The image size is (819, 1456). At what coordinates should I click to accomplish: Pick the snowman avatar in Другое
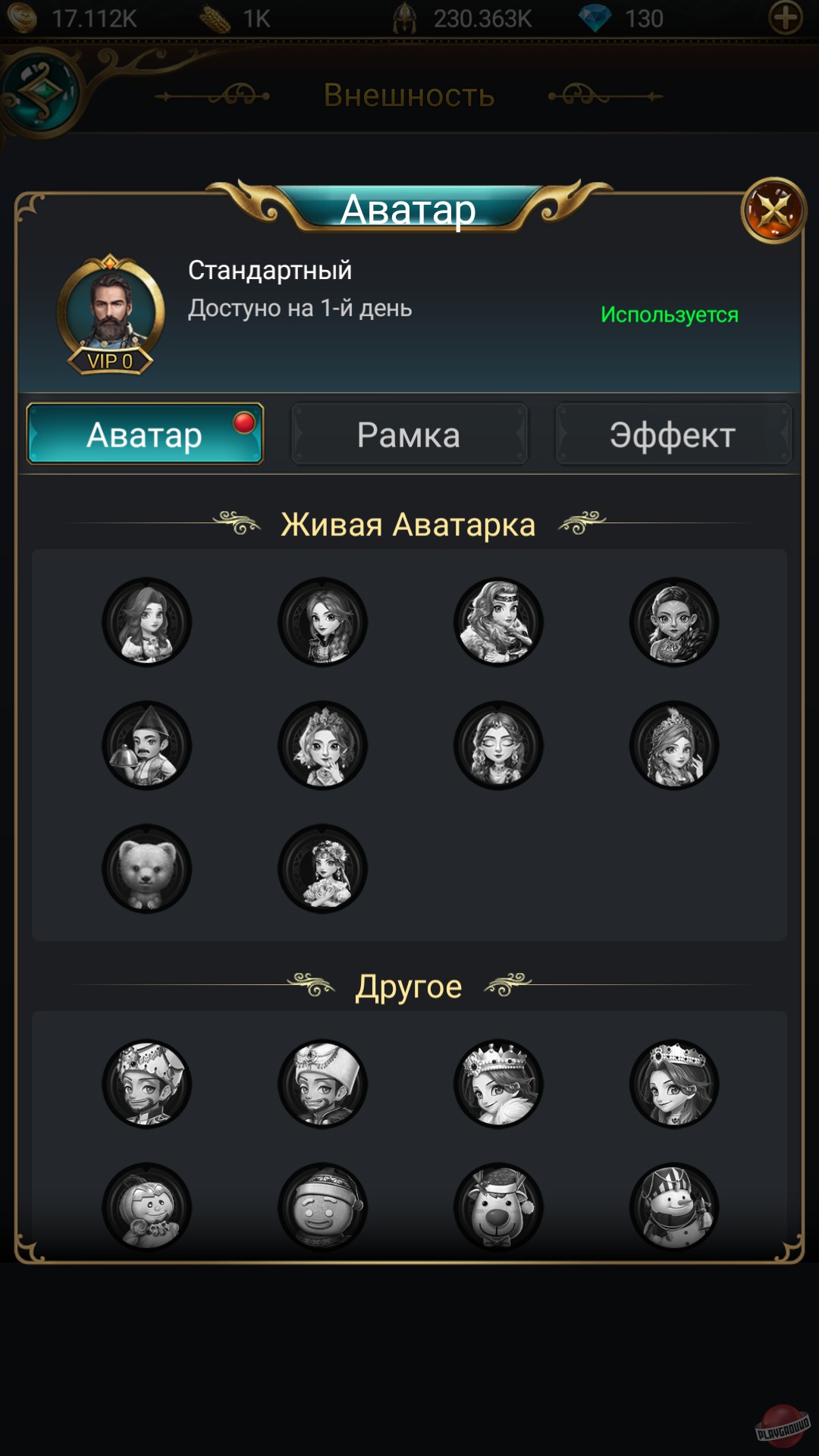pos(674,1207)
